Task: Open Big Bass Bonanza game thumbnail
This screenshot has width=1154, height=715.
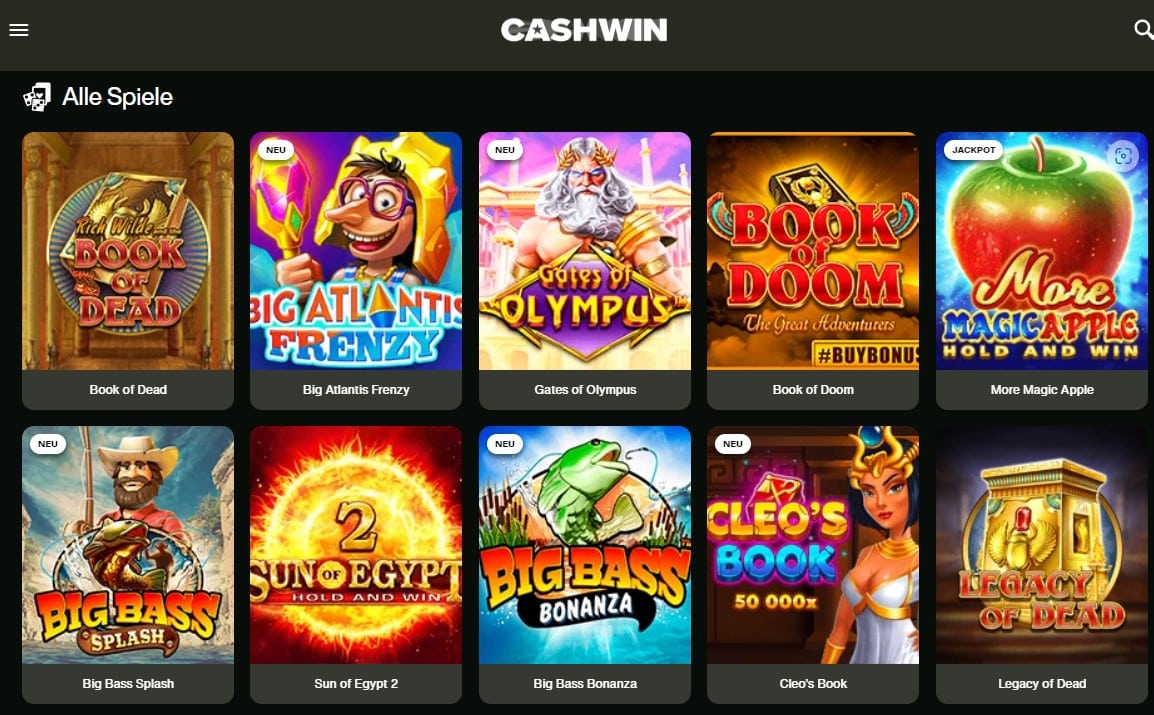Action: click(x=585, y=545)
